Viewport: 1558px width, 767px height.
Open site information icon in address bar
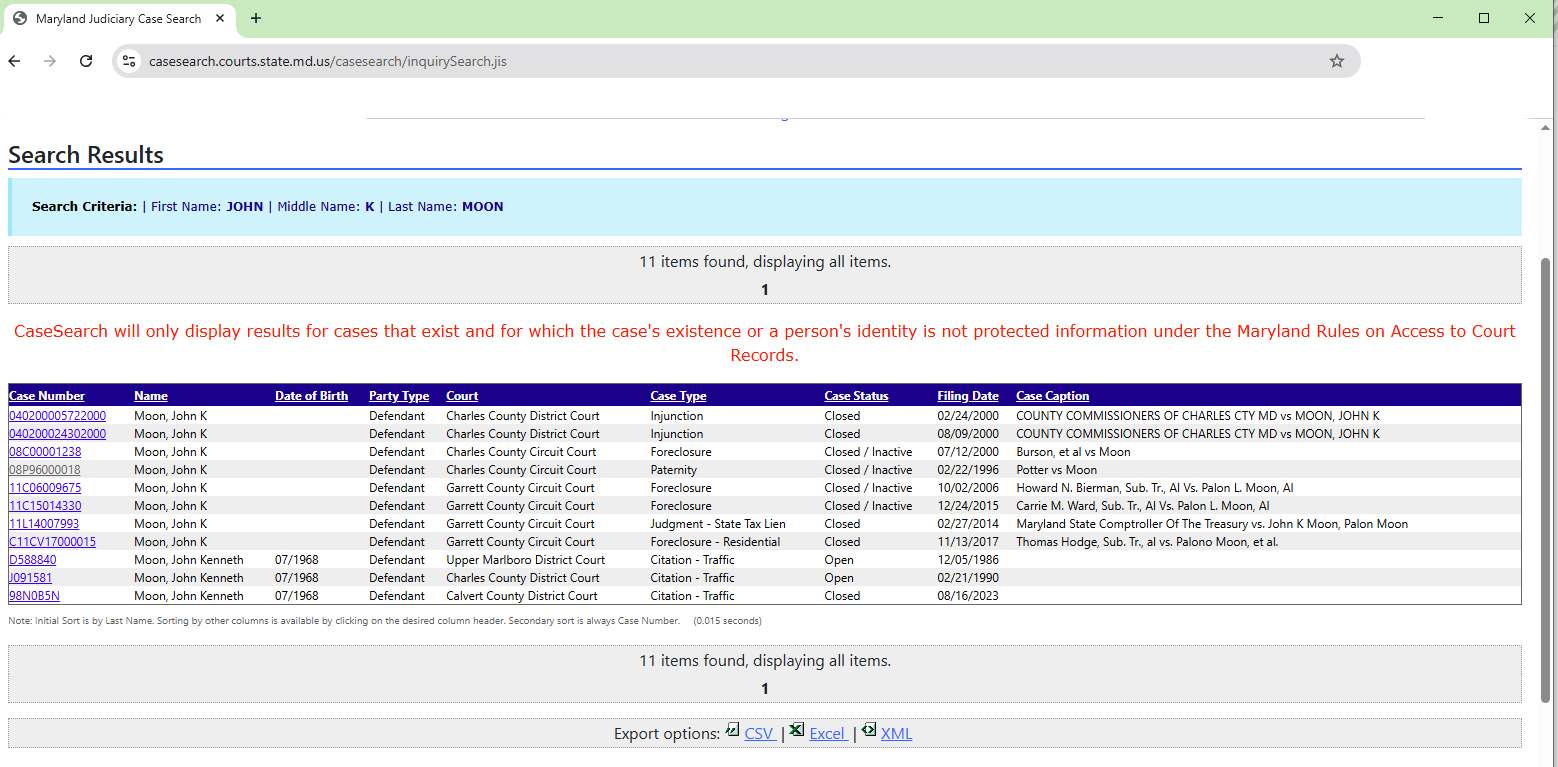click(129, 61)
